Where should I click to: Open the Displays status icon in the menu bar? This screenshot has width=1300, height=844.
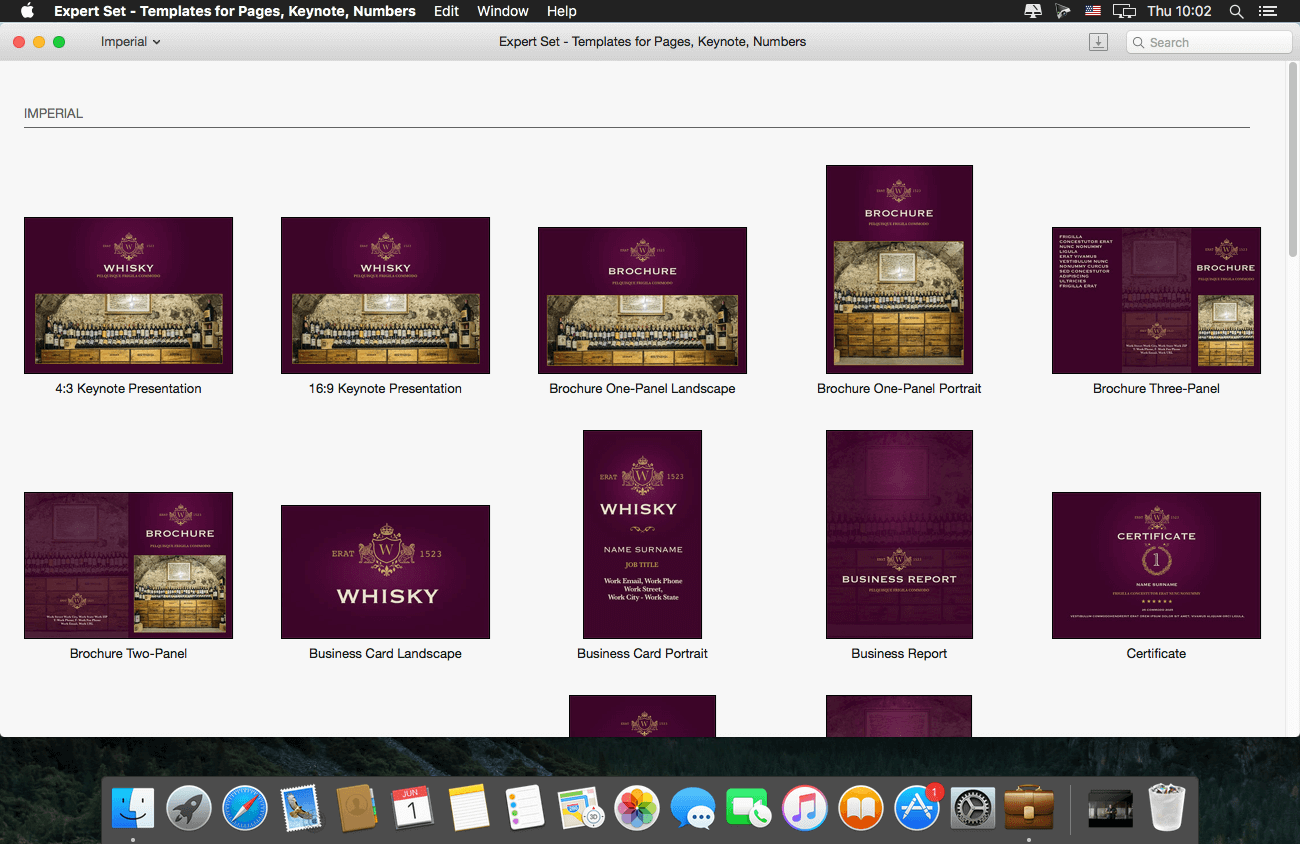point(1125,11)
